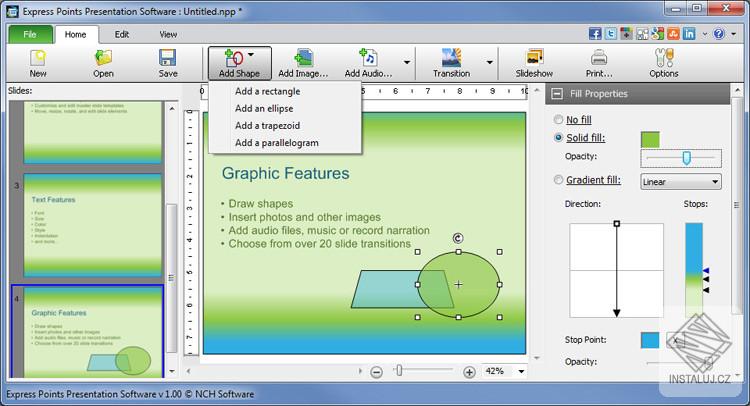
Task: Share on StumbleUpon icon
Action: 673,34
